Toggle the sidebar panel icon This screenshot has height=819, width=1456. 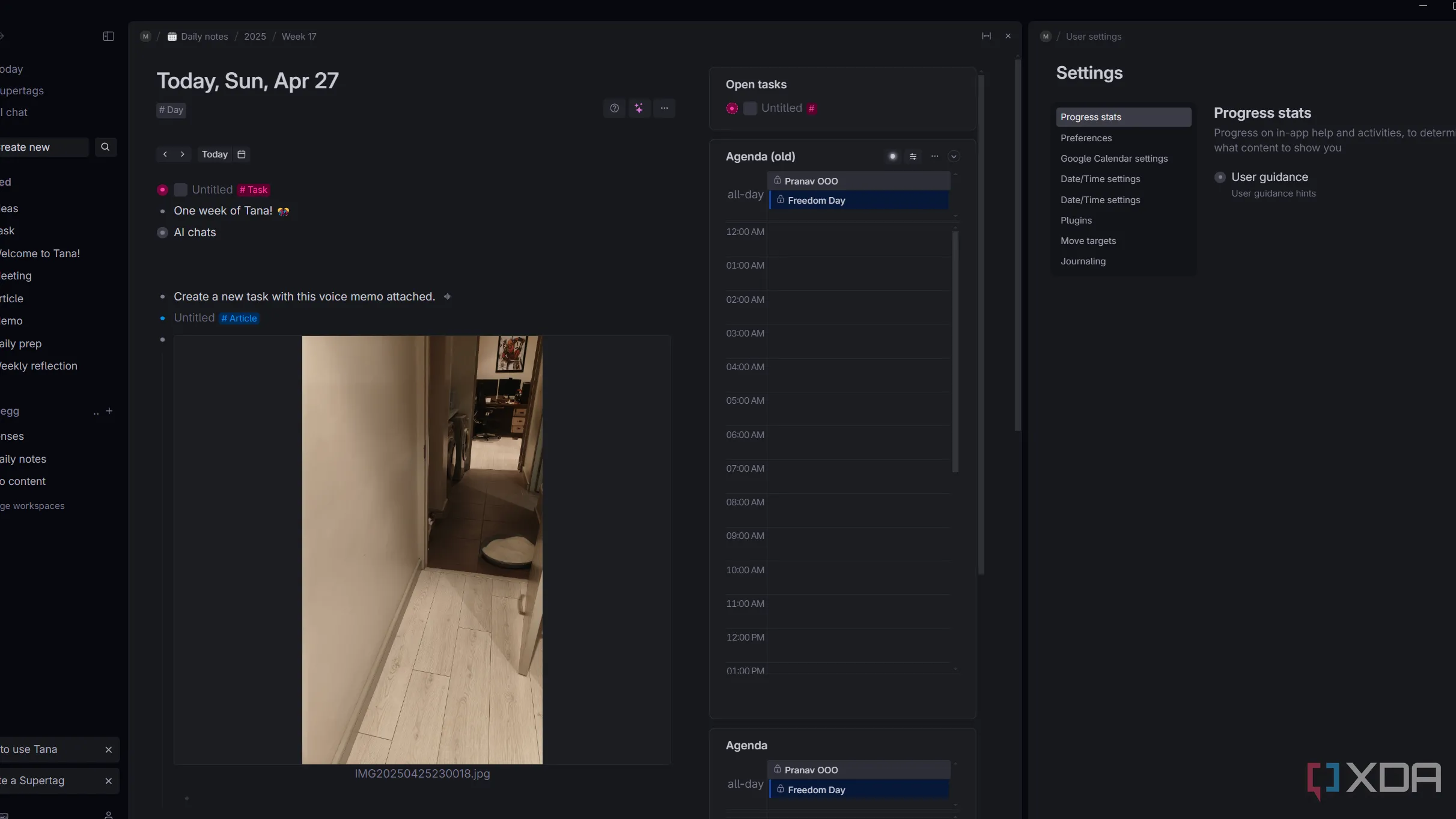(108, 36)
